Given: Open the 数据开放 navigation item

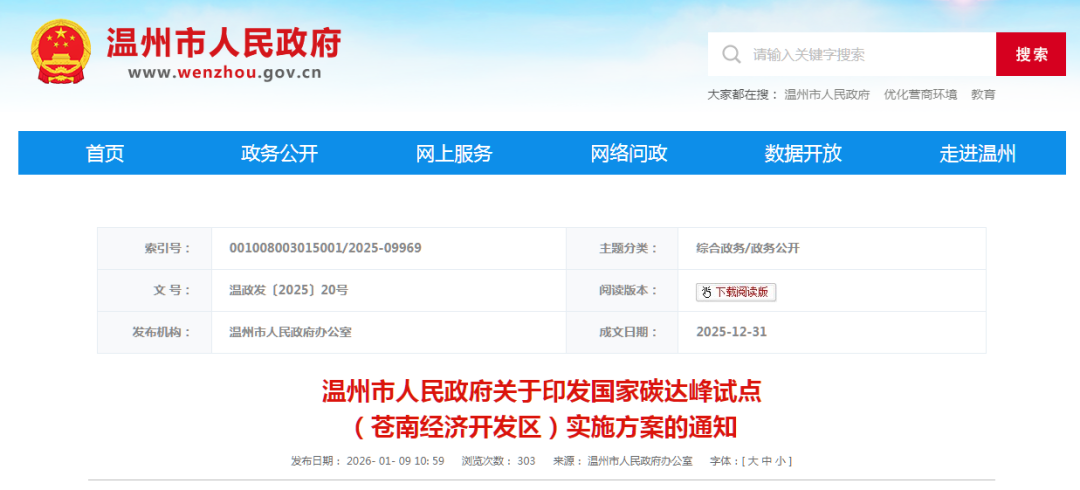Looking at the screenshot, I should [803, 153].
